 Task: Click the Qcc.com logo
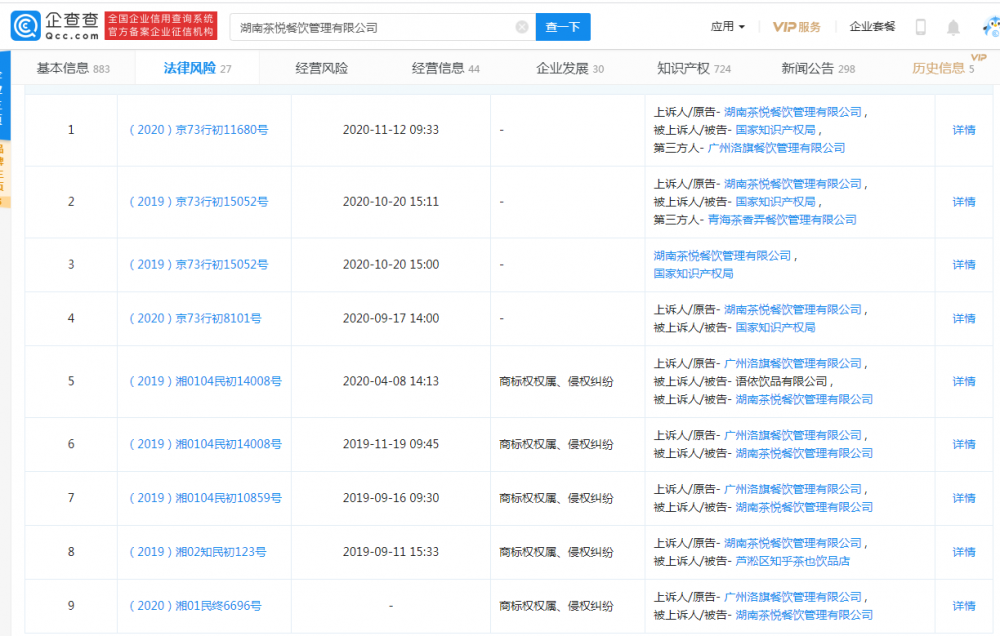pyautogui.click(x=55, y=26)
